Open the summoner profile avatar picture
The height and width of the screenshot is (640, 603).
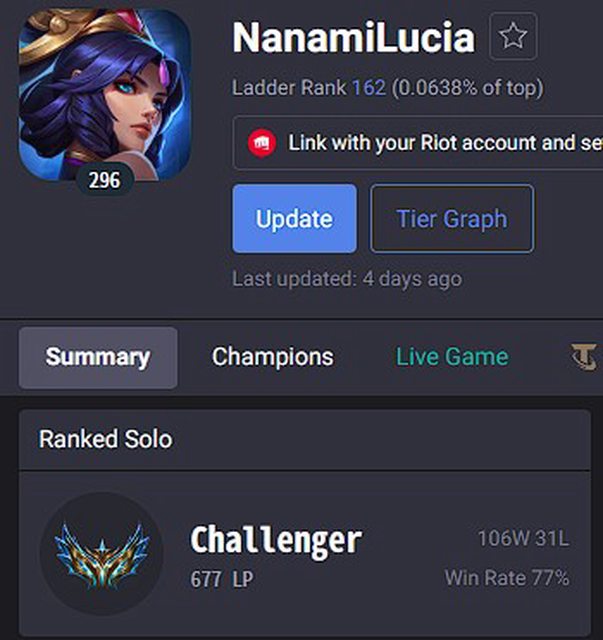click(x=105, y=95)
